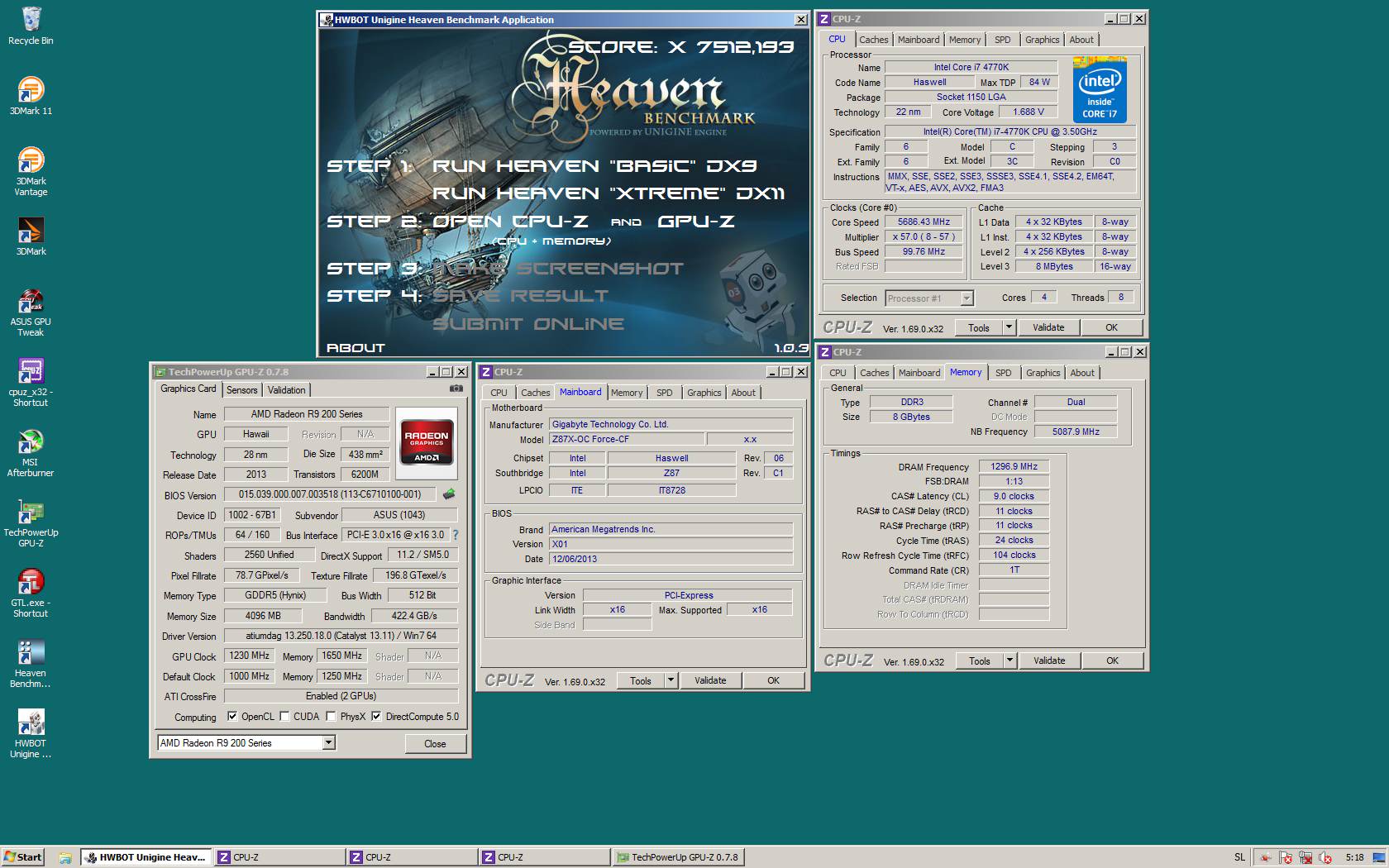Screen dimensions: 1389x868
Task: Click the Multiplier value x 57.0
Action: [x=924, y=236]
